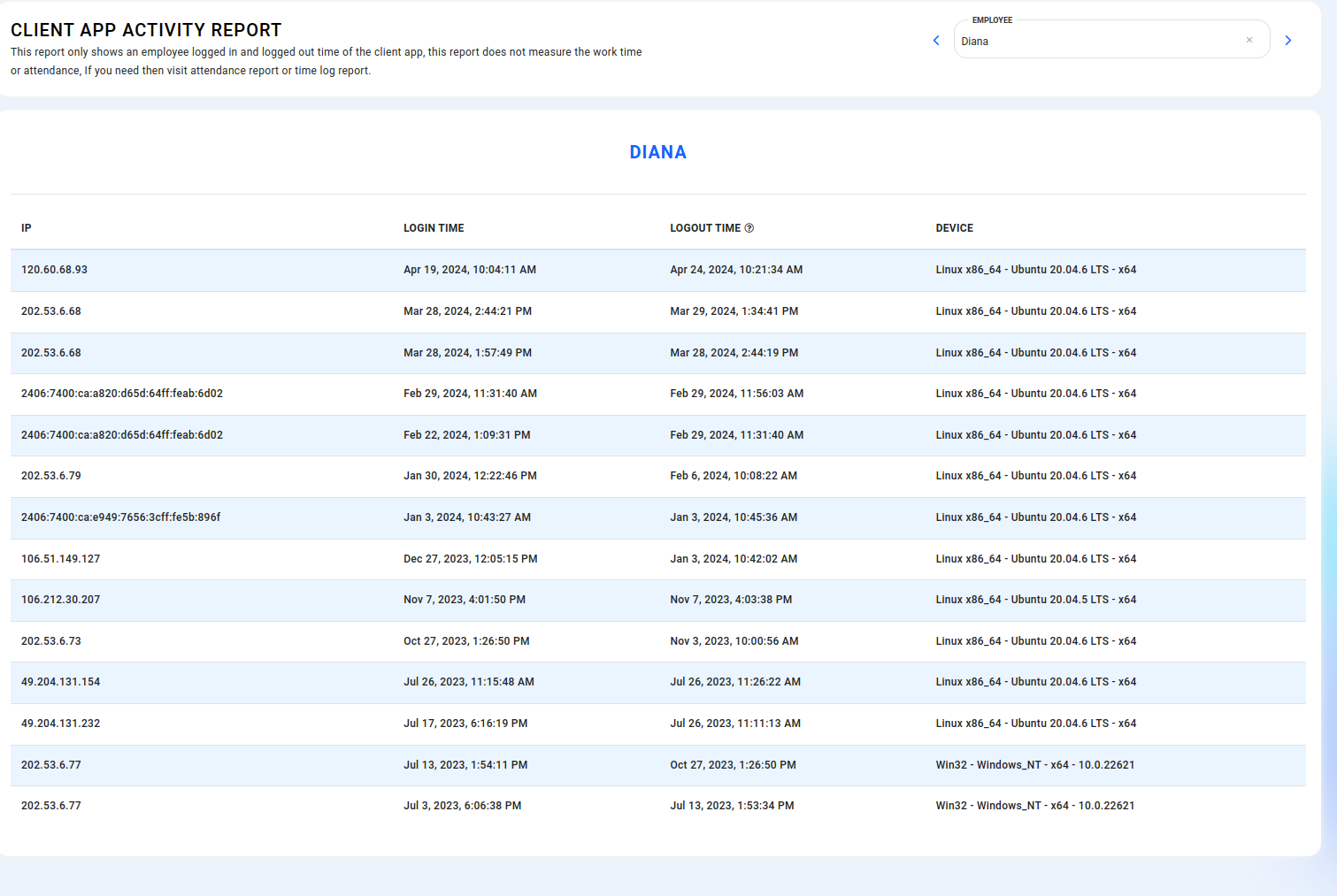1337x896 pixels.
Task: Go to previous employee using left chevron
Action: tap(936, 41)
